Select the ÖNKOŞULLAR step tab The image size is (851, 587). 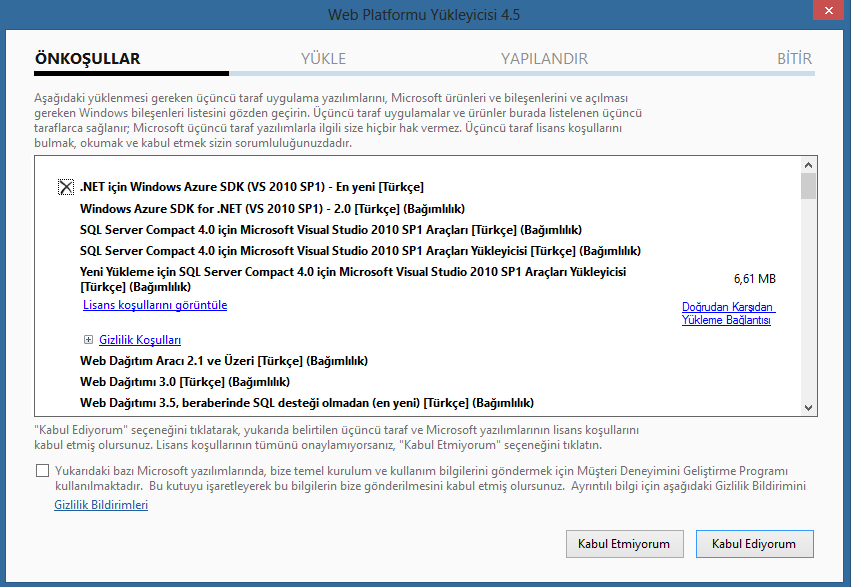[87, 59]
